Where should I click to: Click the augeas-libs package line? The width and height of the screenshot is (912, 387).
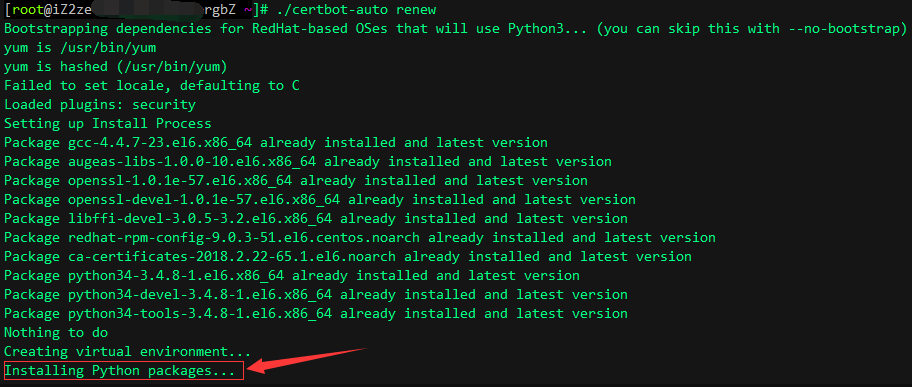click(x=308, y=162)
